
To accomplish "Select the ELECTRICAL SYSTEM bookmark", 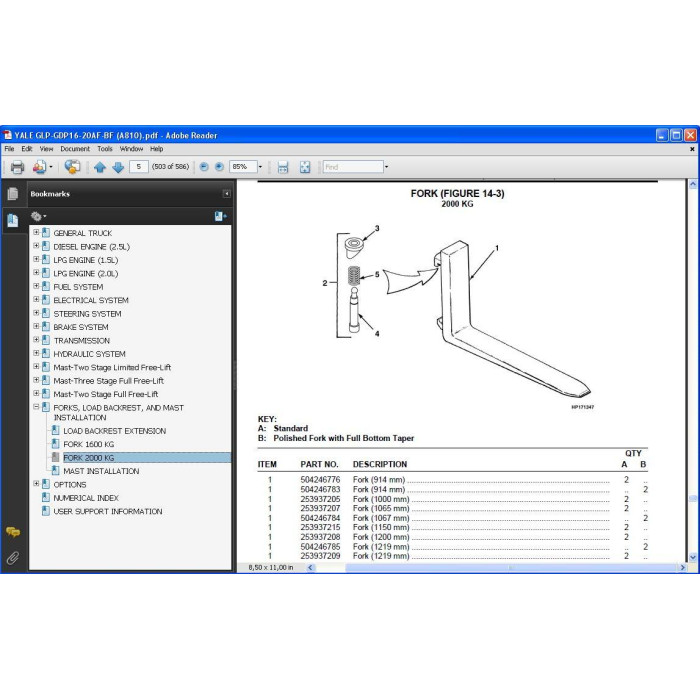I will pyautogui.click(x=91, y=300).
